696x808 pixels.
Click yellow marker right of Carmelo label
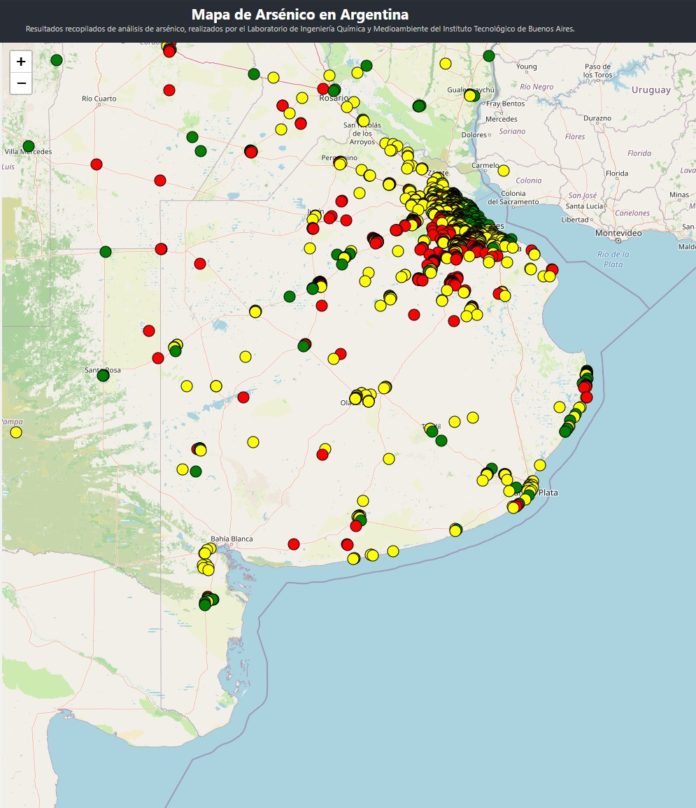pyautogui.click(x=503, y=171)
